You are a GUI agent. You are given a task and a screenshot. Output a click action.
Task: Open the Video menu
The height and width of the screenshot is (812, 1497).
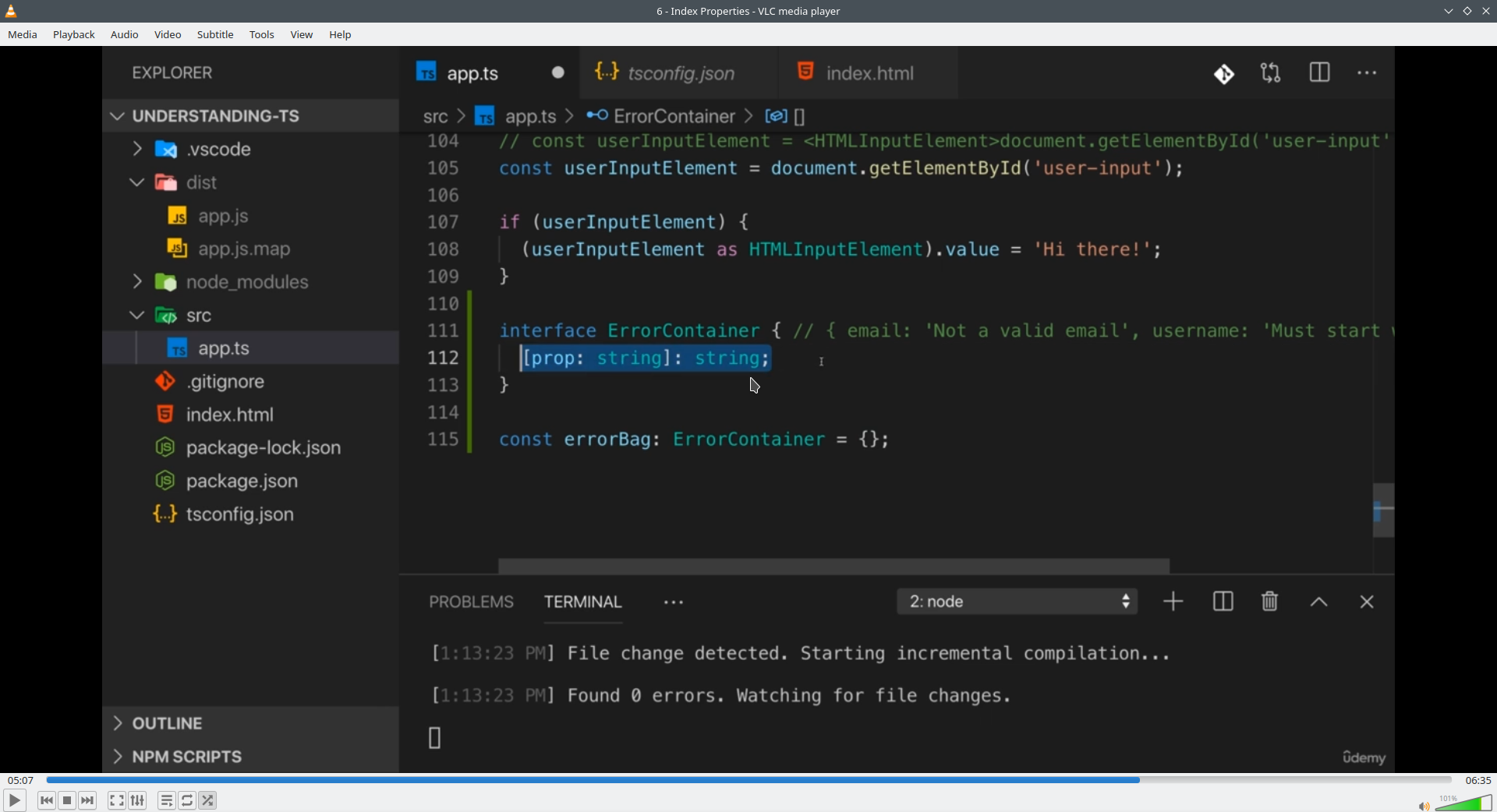(x=168, y=35)
